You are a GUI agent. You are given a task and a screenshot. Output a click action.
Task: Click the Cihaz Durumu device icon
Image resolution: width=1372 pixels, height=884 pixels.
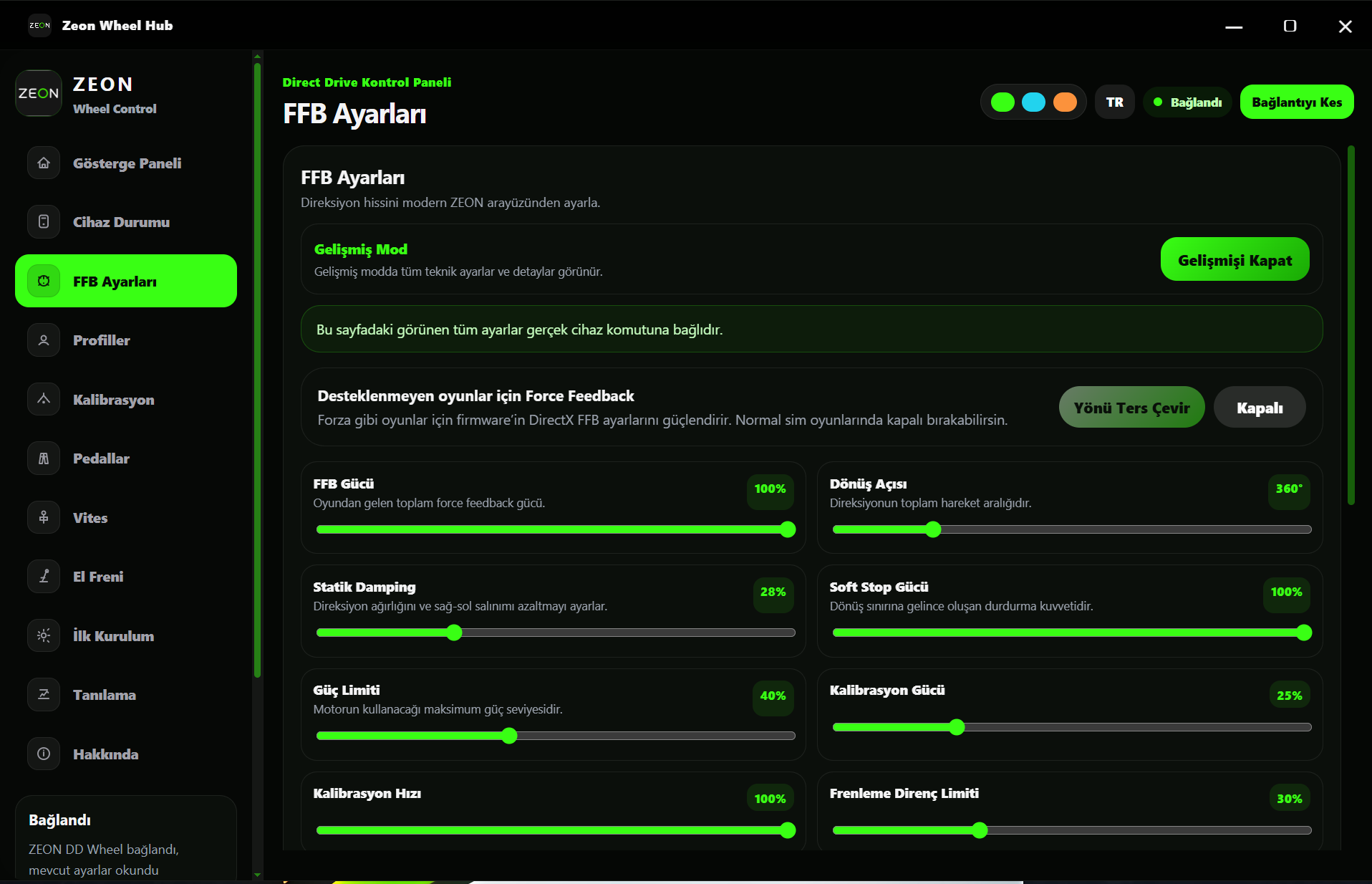click(x=44, y=222)
